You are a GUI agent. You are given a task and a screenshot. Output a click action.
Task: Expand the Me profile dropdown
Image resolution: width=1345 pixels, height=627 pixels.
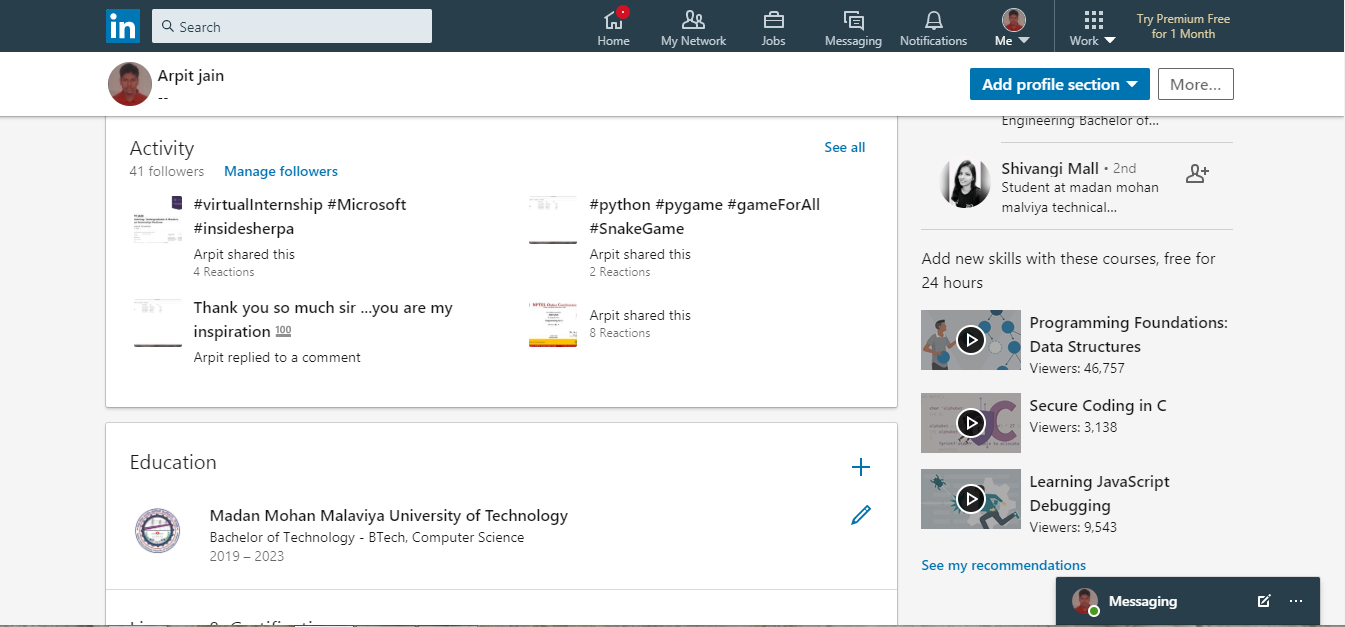[1013, 28]
